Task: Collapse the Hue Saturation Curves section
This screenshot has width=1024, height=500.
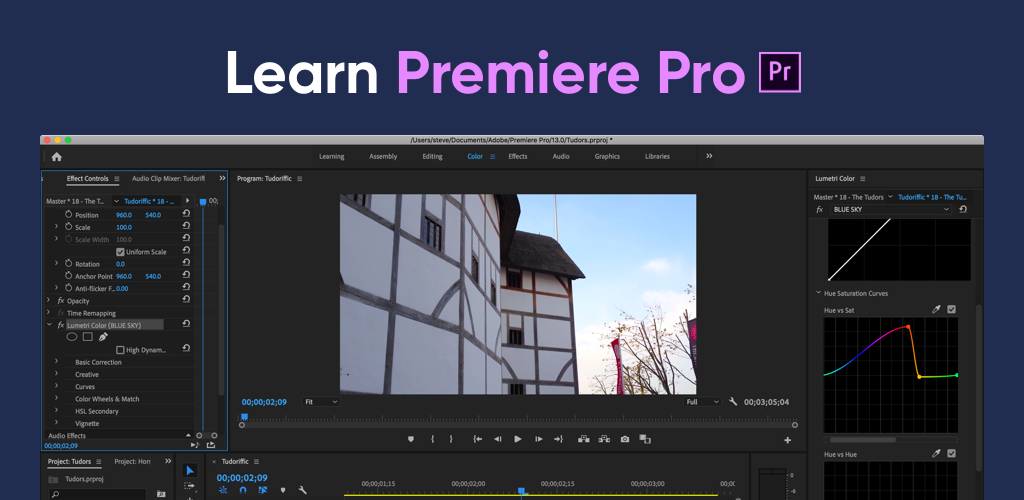Action: click(x=818, y=293)
